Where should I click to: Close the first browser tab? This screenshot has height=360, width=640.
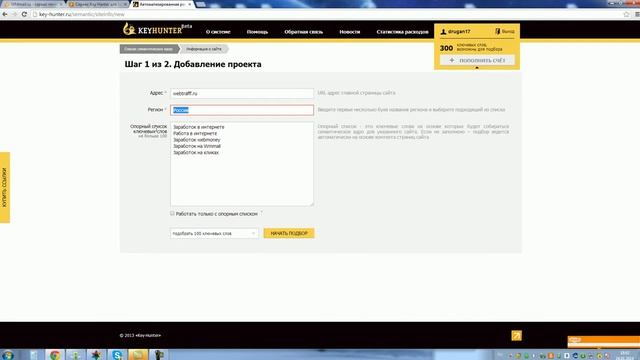(61, 4)
